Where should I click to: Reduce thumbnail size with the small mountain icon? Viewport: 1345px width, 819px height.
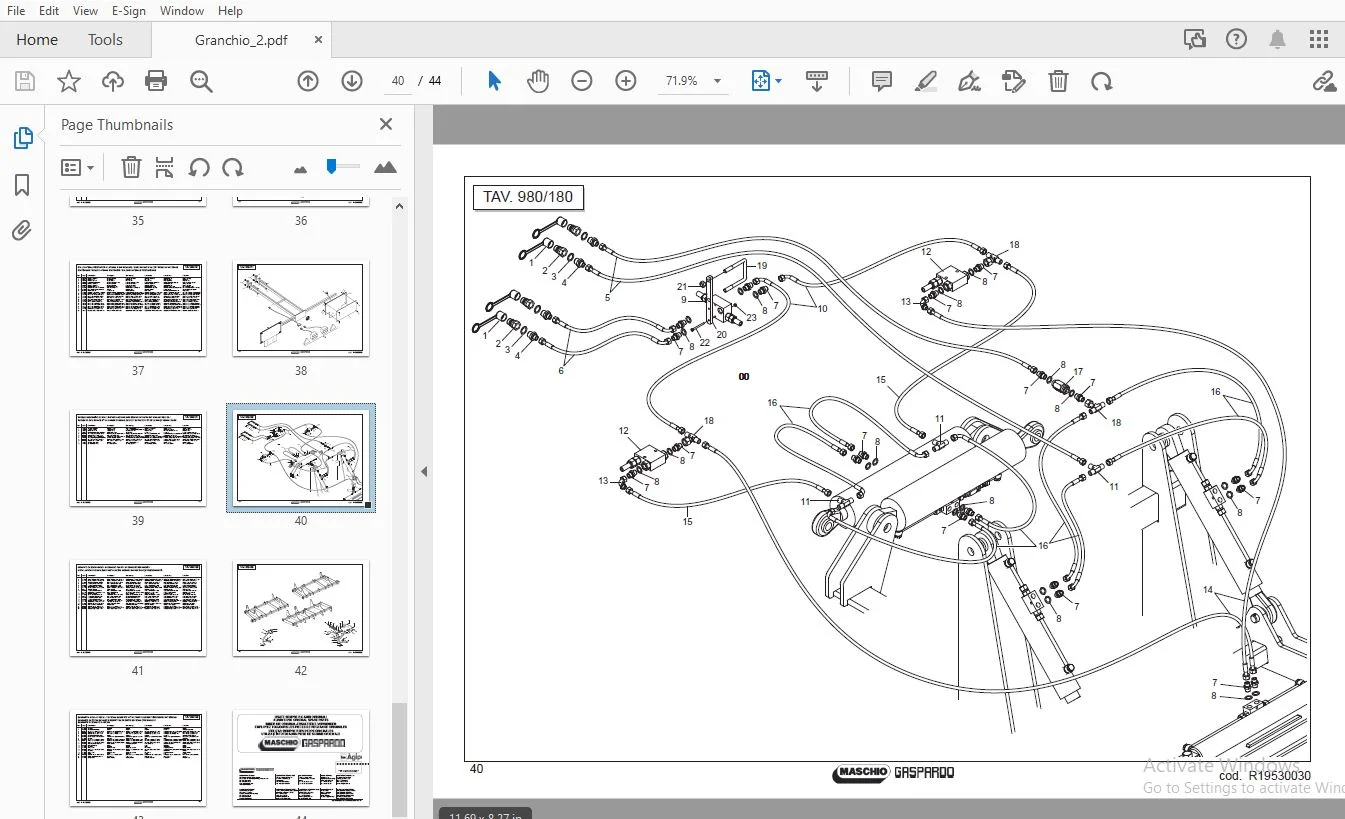tap(301, 169)
